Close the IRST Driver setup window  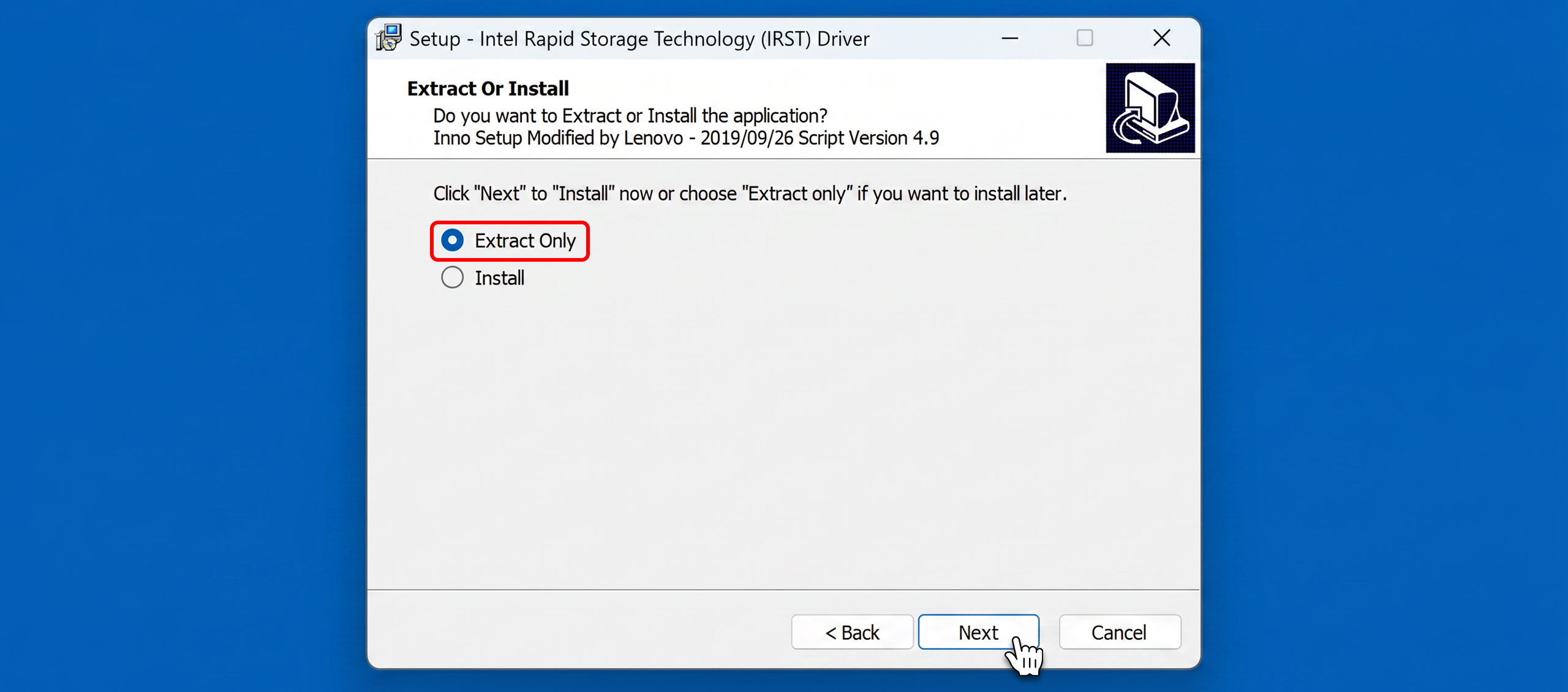coord(1161,38)
